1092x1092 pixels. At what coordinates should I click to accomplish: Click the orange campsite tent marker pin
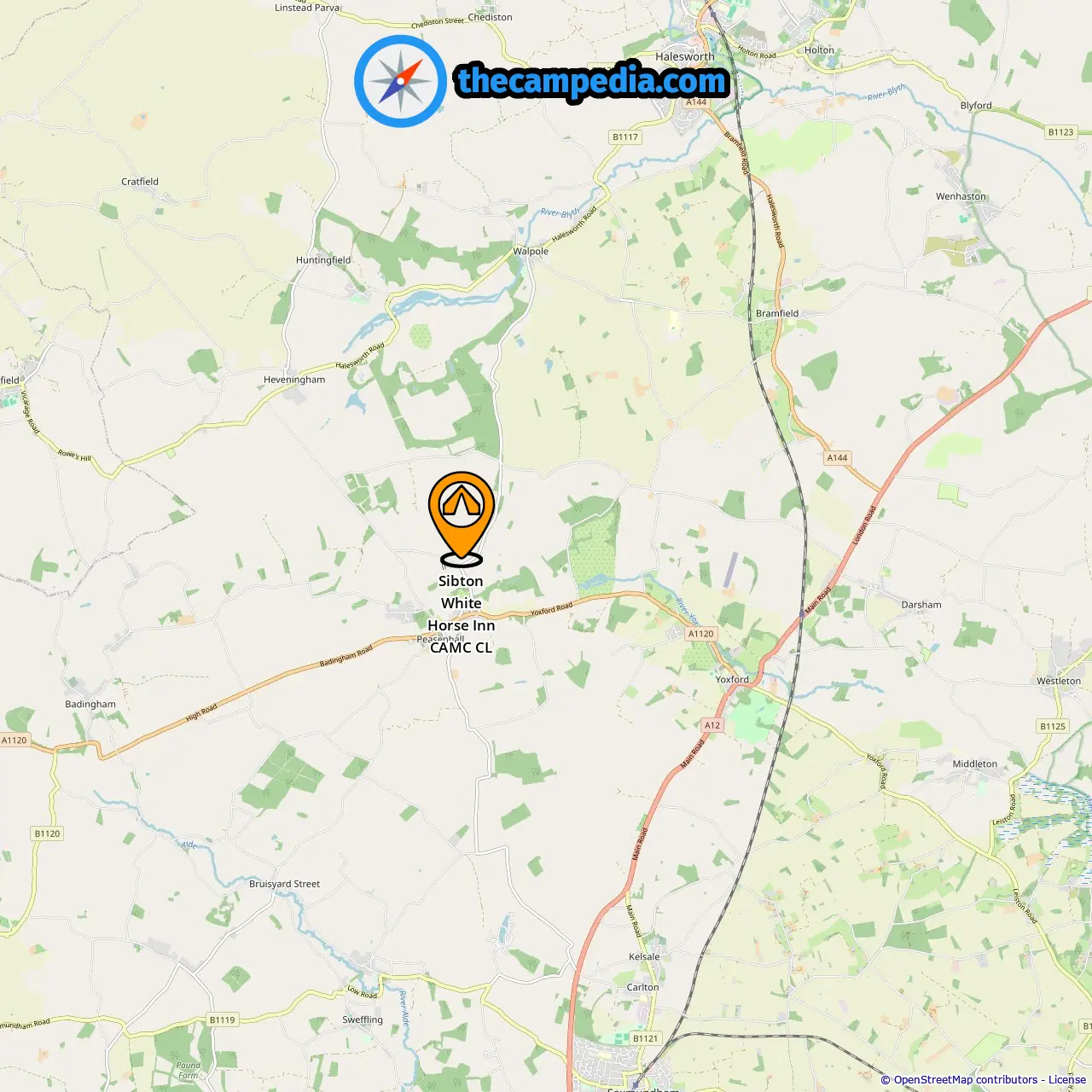(462, 519)
